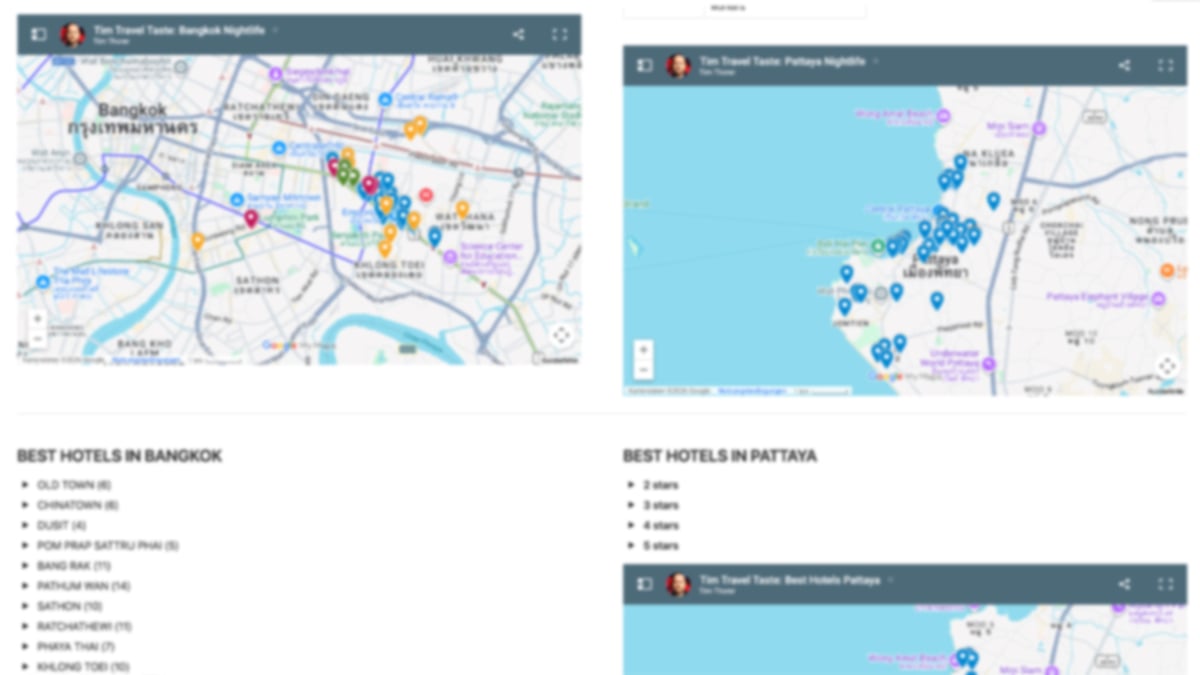Image resolution: width=1200 pixels, height=675 pixels.
Task: Share the Pattaya Nightlife map
Action: 1123,65
